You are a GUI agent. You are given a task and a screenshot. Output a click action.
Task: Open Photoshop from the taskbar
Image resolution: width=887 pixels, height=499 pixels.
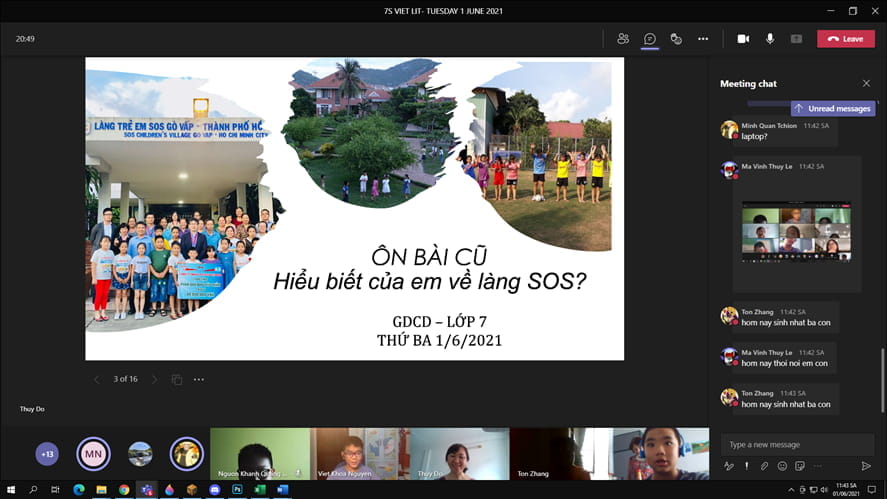pyautogui.click(x=237, y=489)
